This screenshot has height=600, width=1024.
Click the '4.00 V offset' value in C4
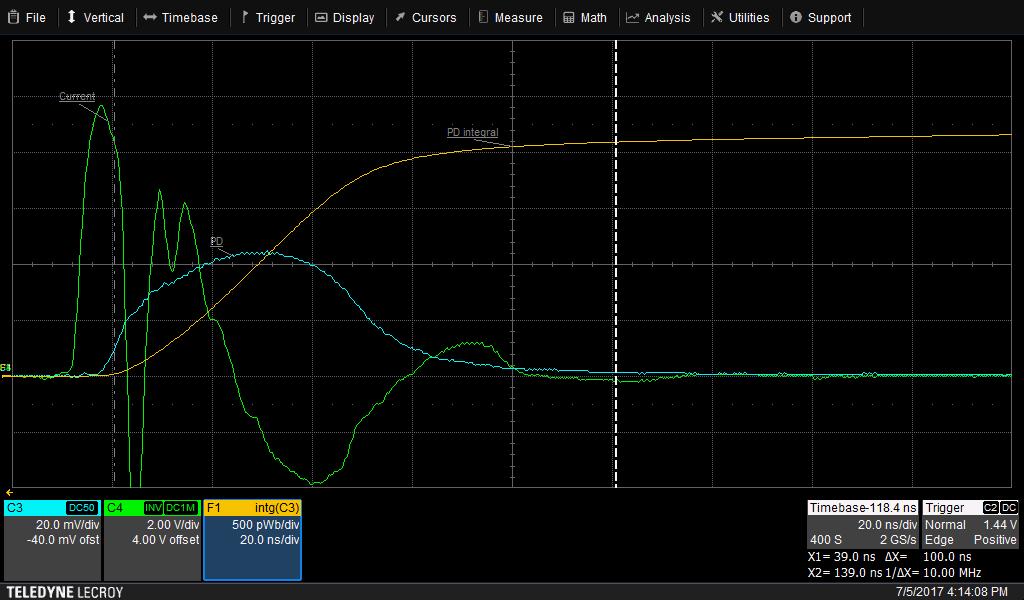[x=165, y=540]
